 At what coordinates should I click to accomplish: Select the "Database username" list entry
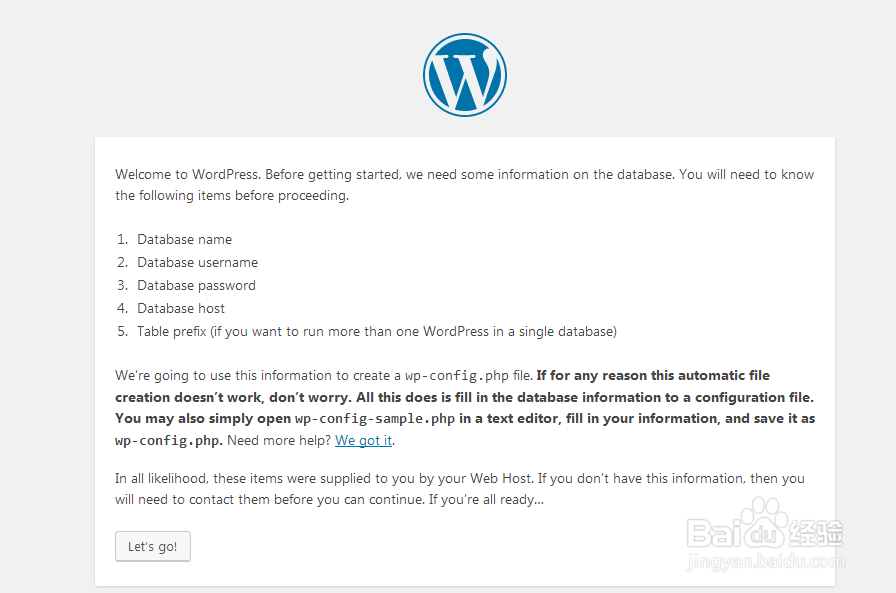197,263
